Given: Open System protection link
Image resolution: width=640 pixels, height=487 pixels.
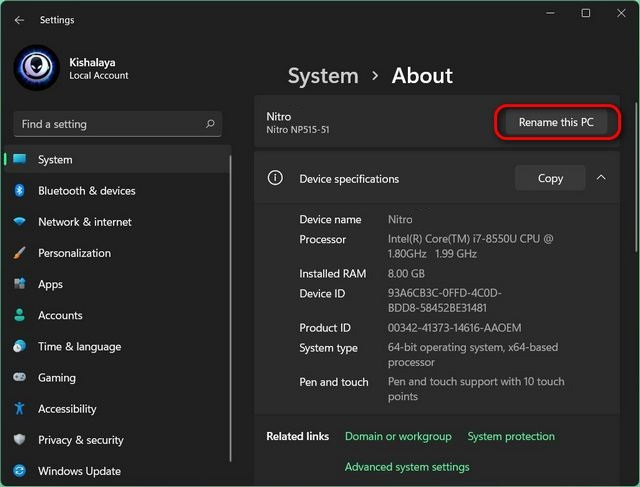Looking at the screenshot, I should 511,436.
